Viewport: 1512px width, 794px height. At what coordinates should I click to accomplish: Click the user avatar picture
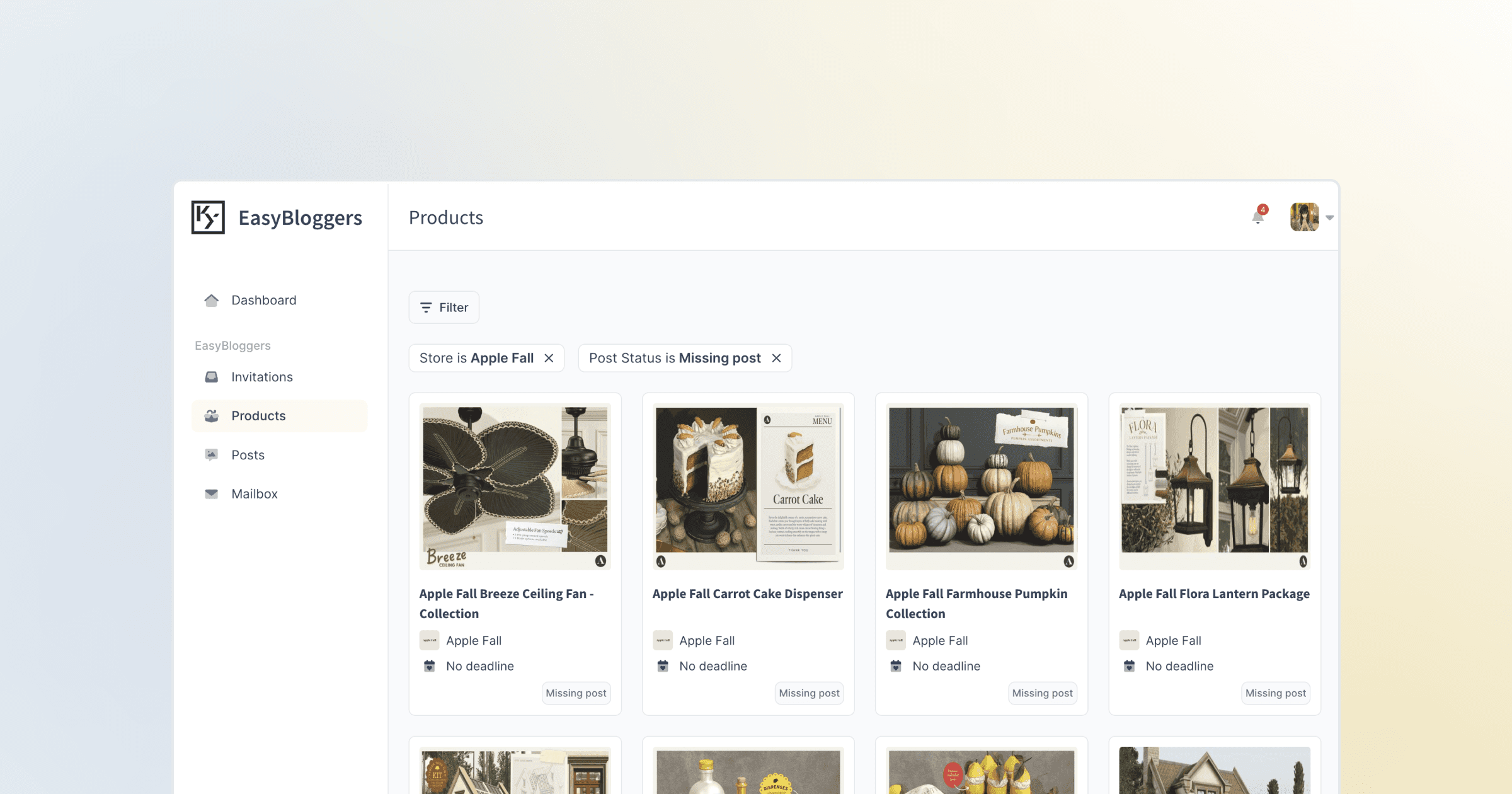pos(1304,217)
